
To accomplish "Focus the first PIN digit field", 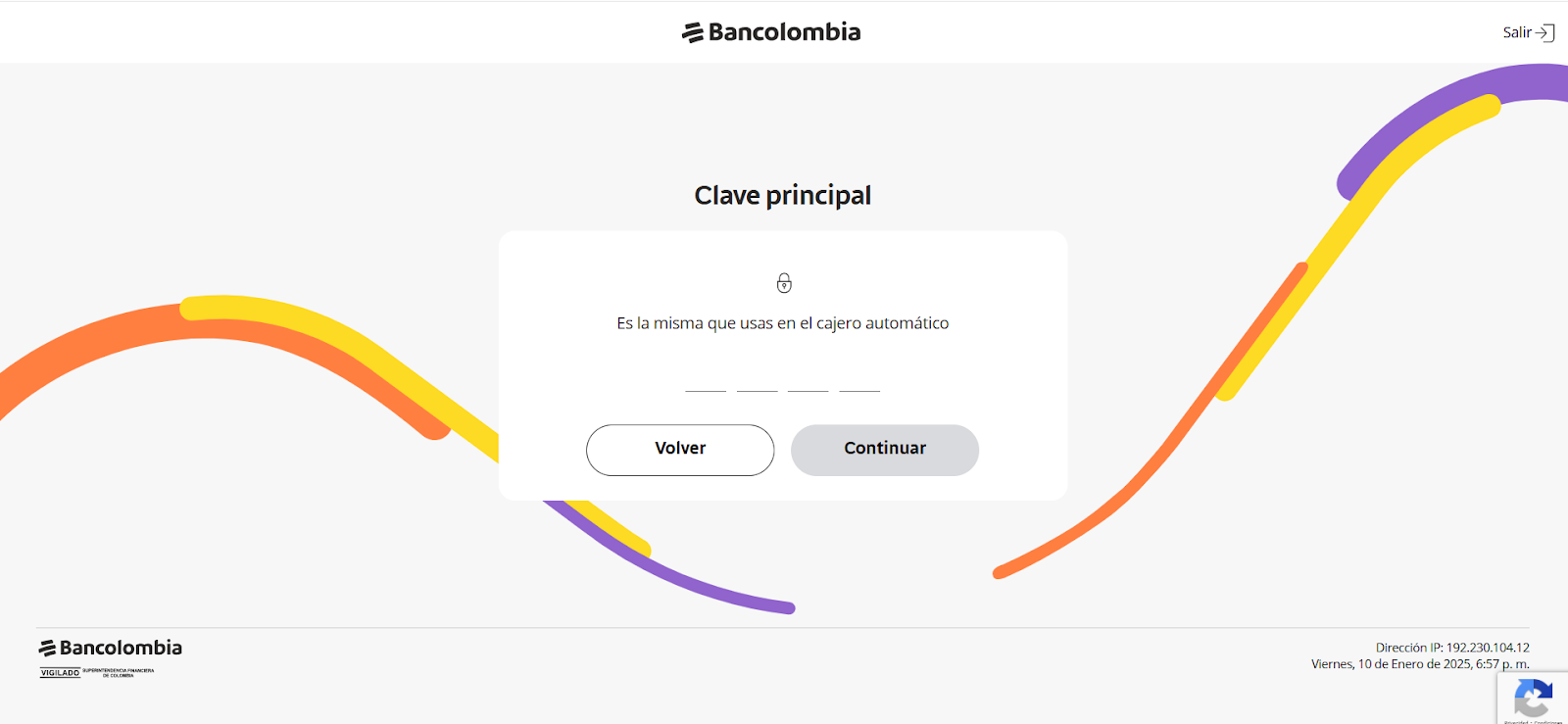I will pyautogui.click(x=706, y=379).
